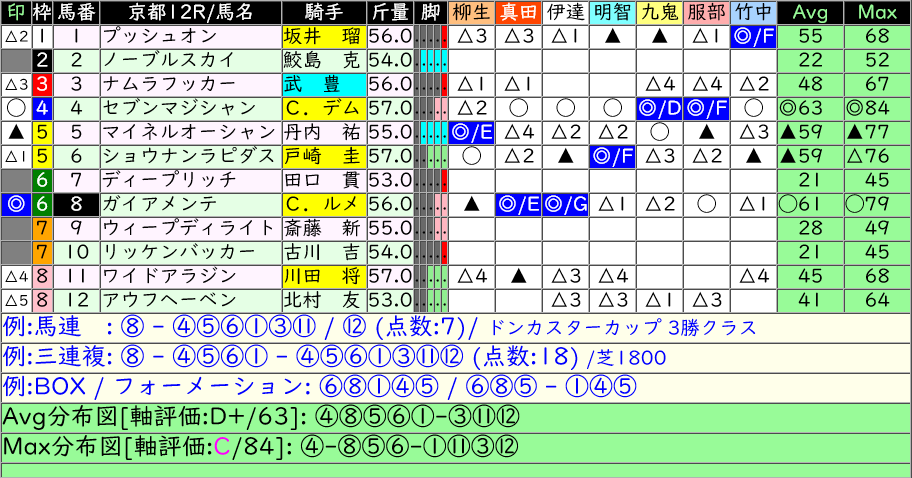912x478 pixels.
Task: Click weight 54.0 for リッケンバッカー
Action: [390, 252]
